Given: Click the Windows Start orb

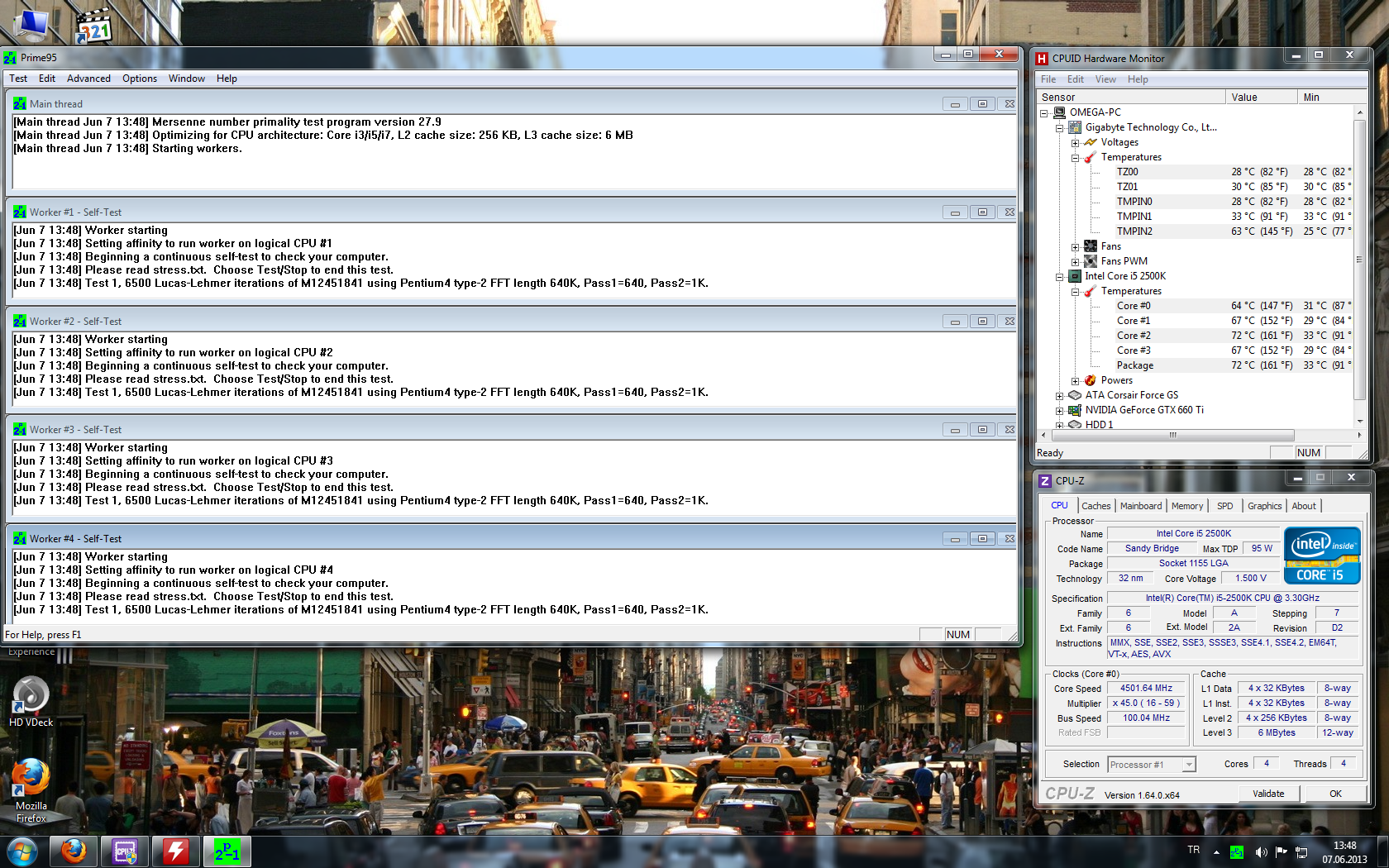Looking at the screenshot, I should click(22, 851).
